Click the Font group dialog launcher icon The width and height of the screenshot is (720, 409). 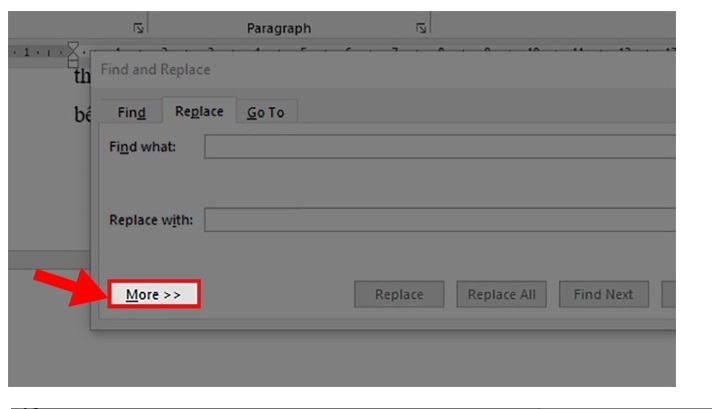click(x=137, y=28)
